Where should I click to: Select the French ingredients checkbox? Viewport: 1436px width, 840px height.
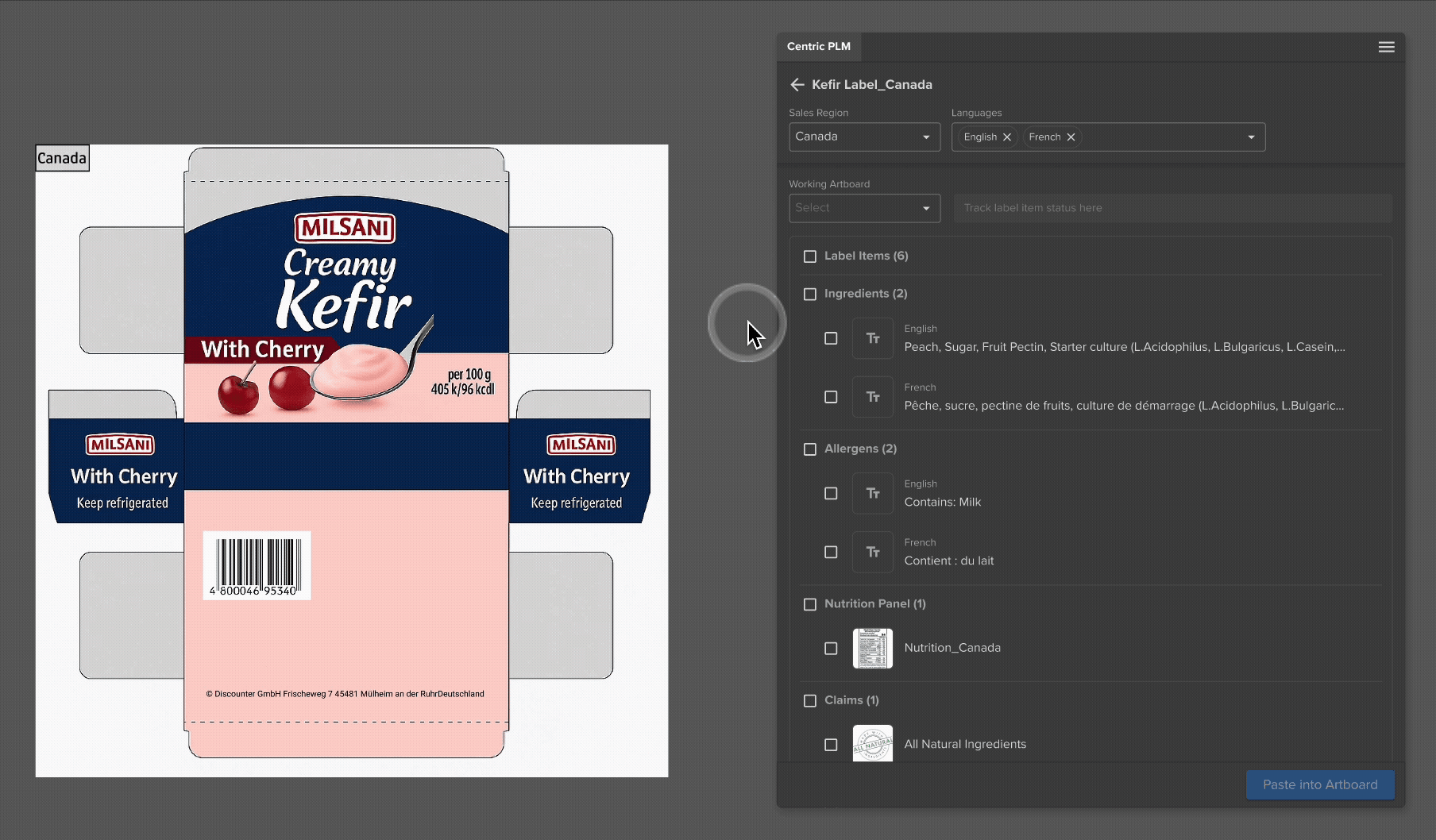click(x=831, y=397)
